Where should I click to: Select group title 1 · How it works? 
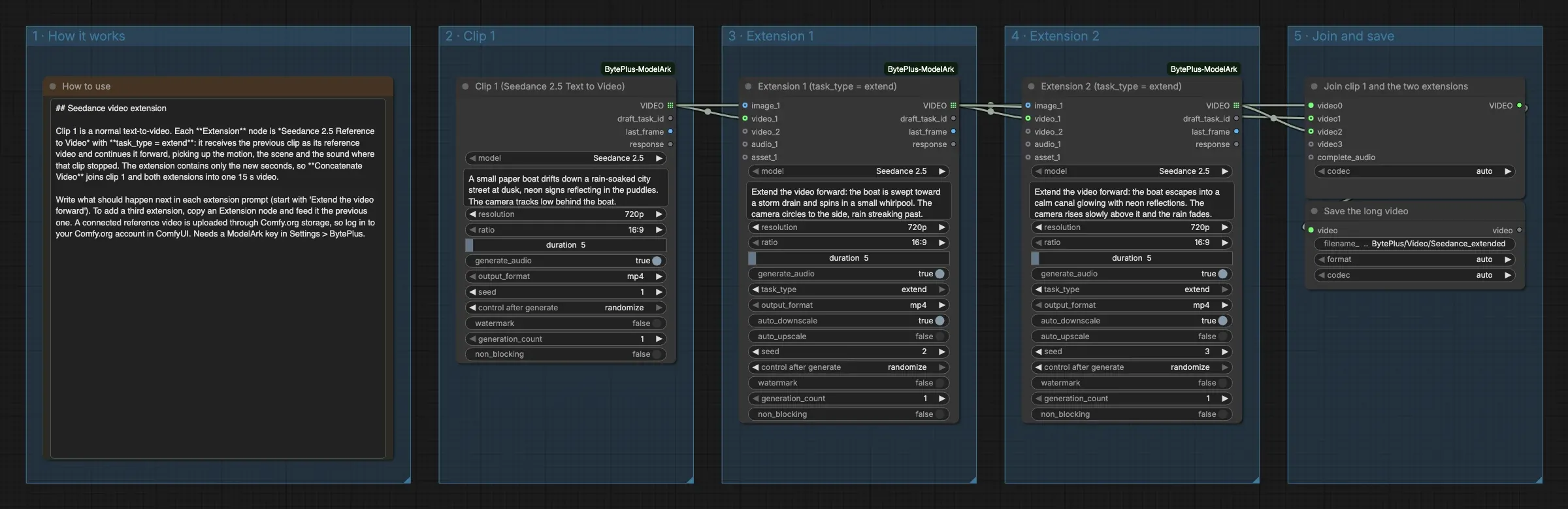click(x=78, y=36)
